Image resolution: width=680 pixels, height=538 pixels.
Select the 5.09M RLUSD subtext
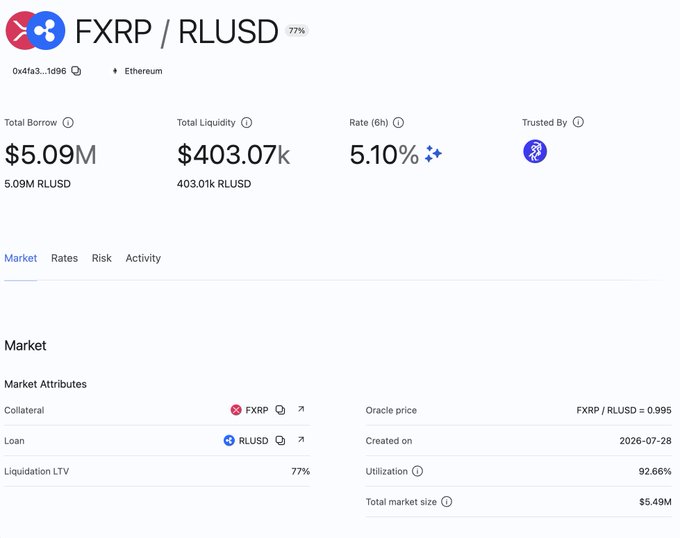point(37,184)
